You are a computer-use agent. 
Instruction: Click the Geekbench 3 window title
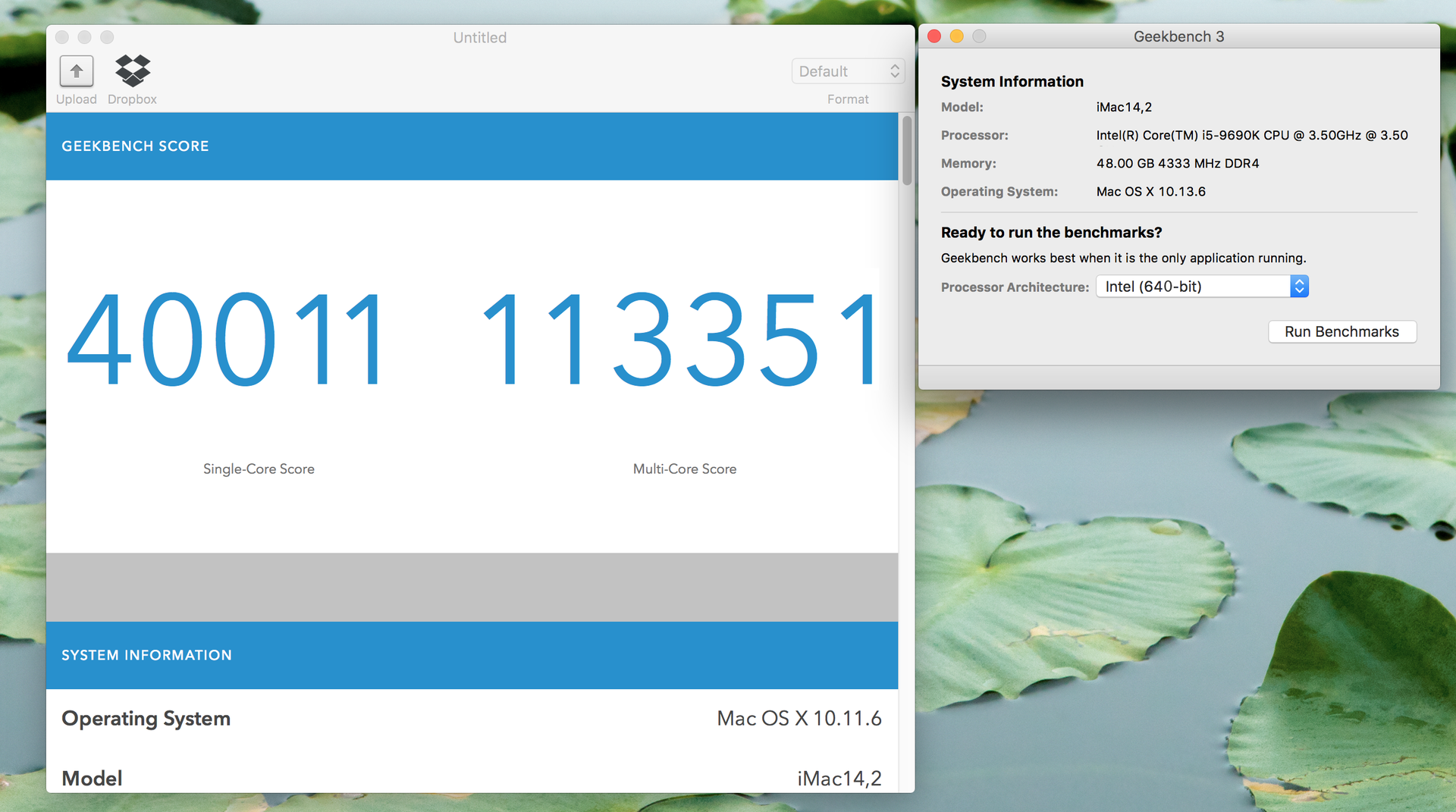pos(1178,36)
